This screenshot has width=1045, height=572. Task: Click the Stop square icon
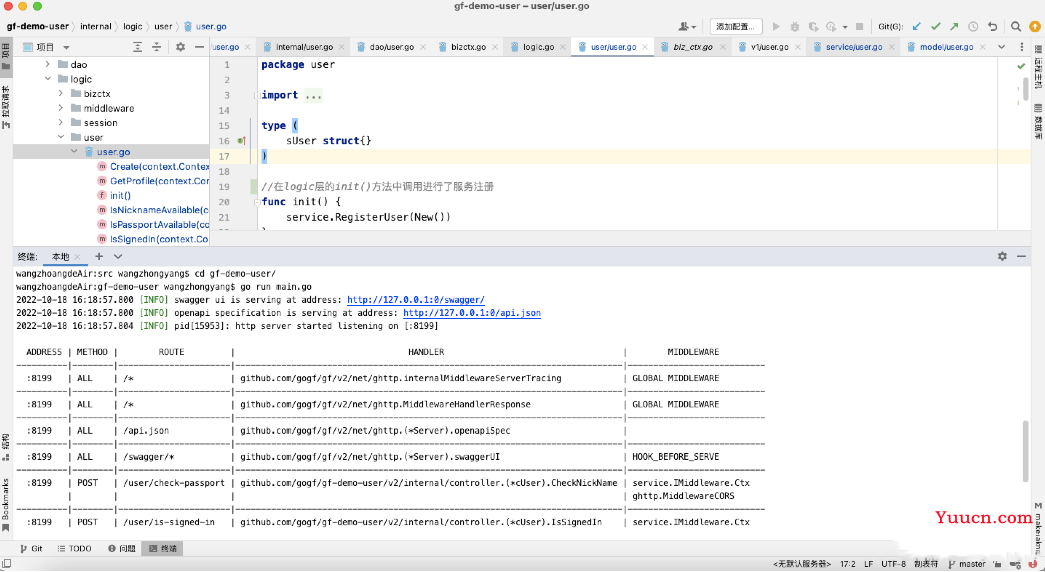(860, 27)
